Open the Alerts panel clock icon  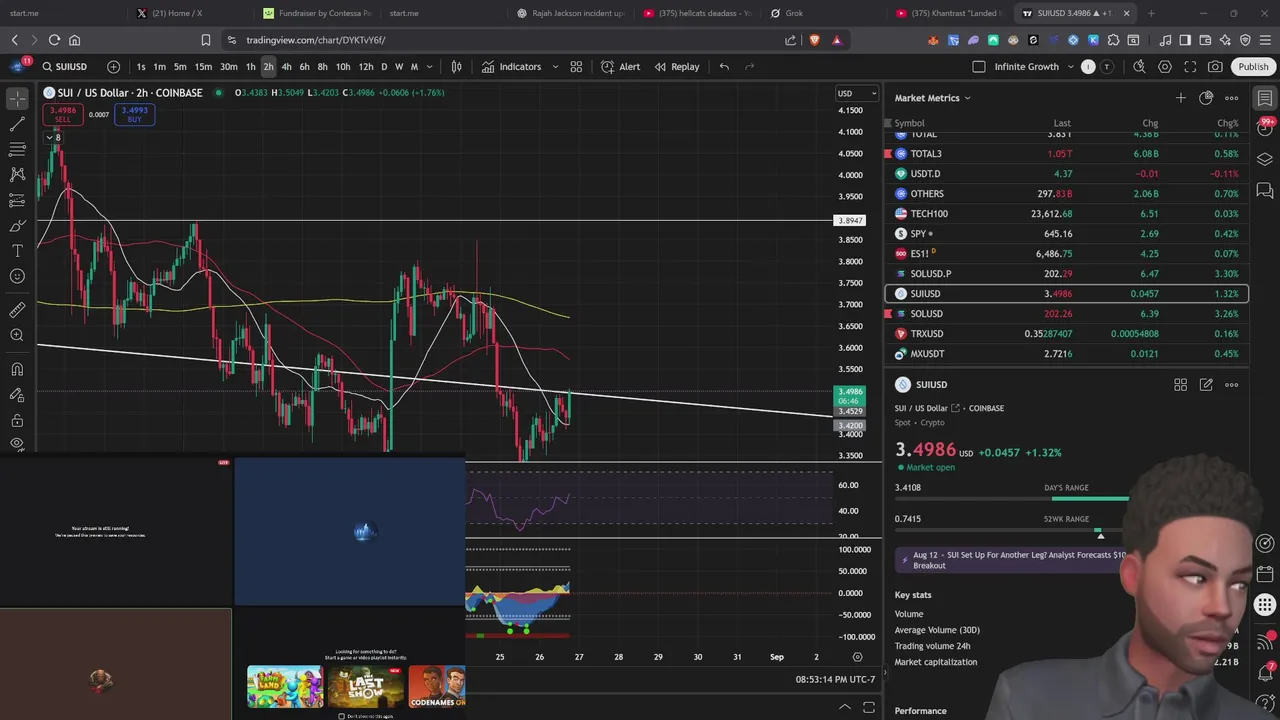click(x=1265, y=127)
